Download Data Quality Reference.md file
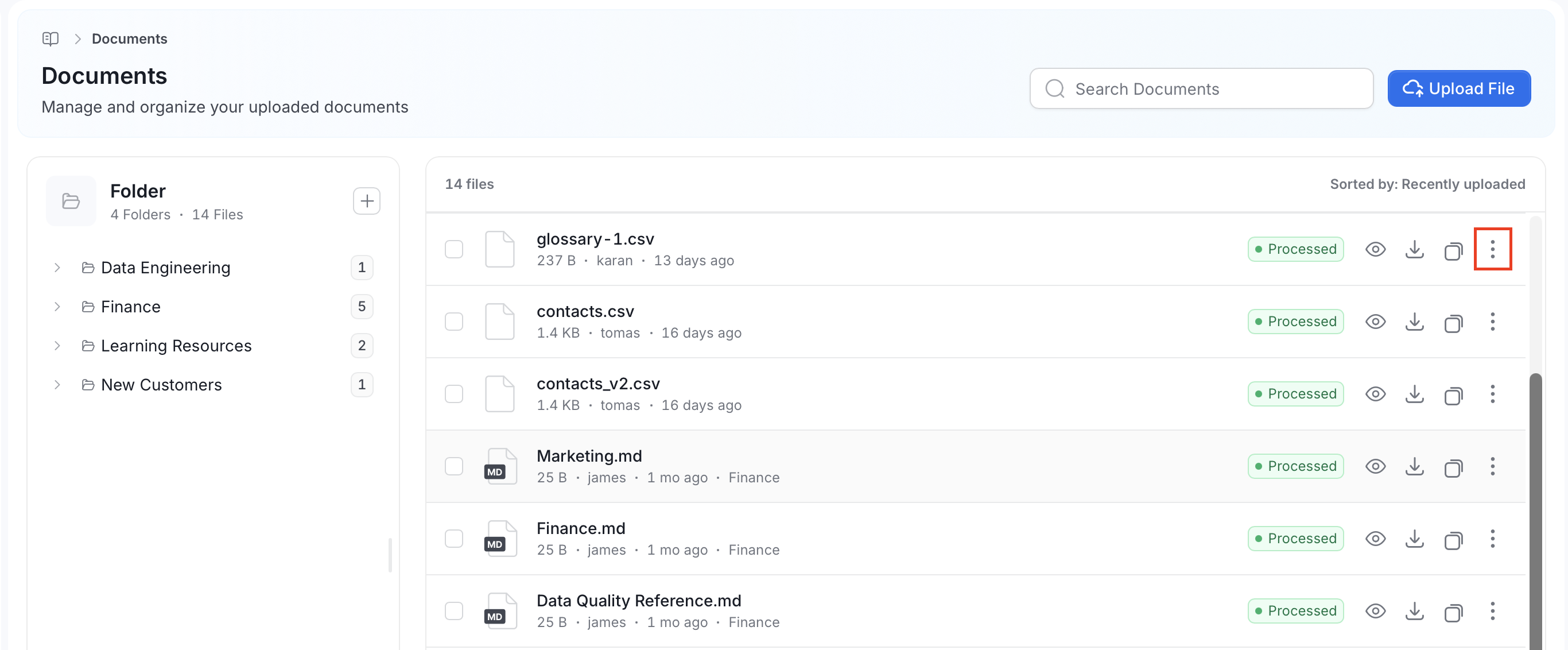 pos(1414,611)
